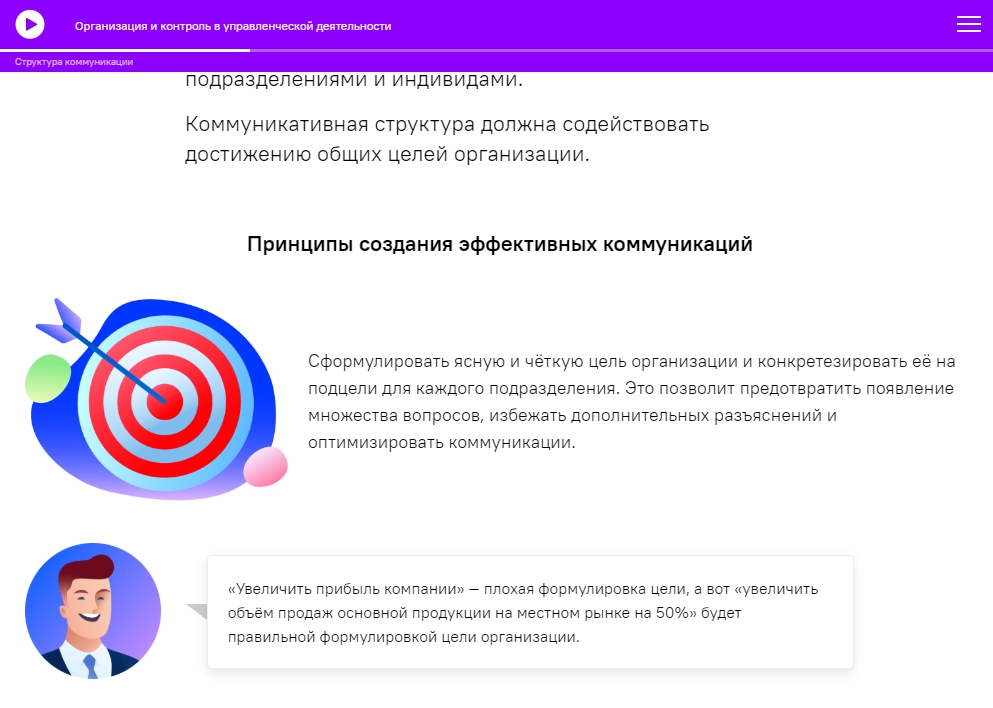Screen dimensions: 993x708
Task: Click the white play logo icon
Action: (30, 24)
